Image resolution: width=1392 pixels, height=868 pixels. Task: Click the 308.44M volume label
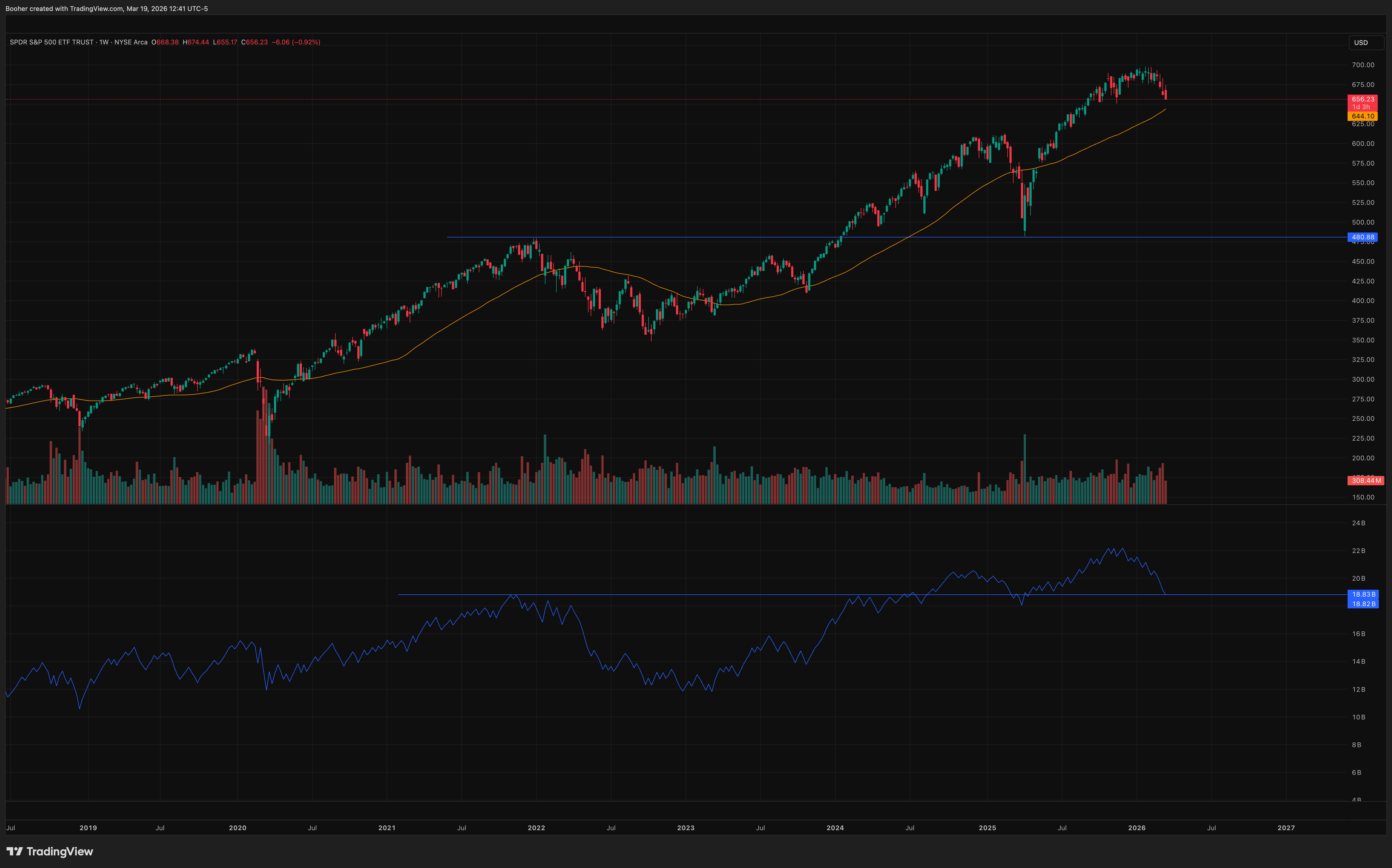[x=1365, y=481]
